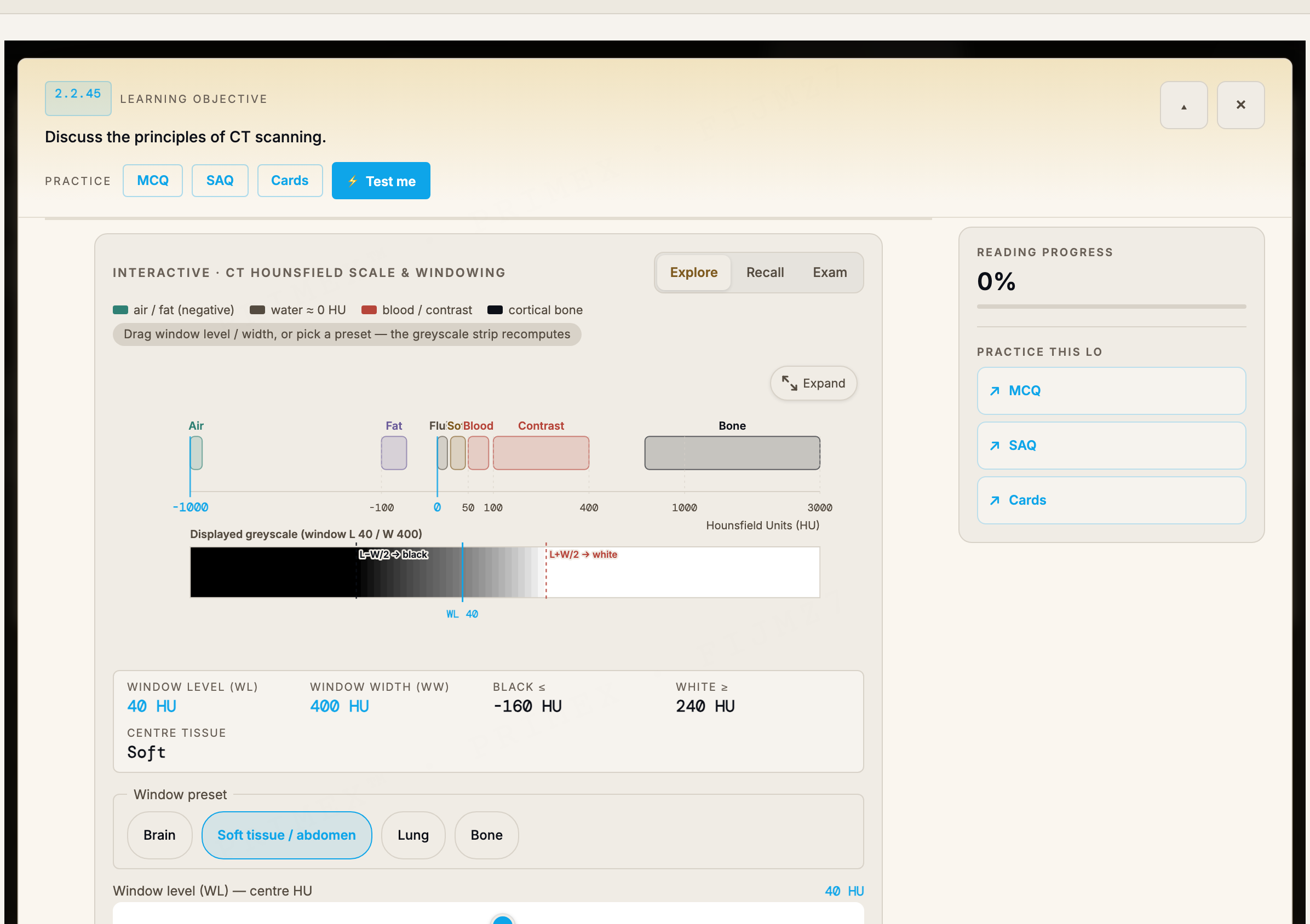Click the 400 HU window width value
1310x924 pixels.
click(340, 706)
